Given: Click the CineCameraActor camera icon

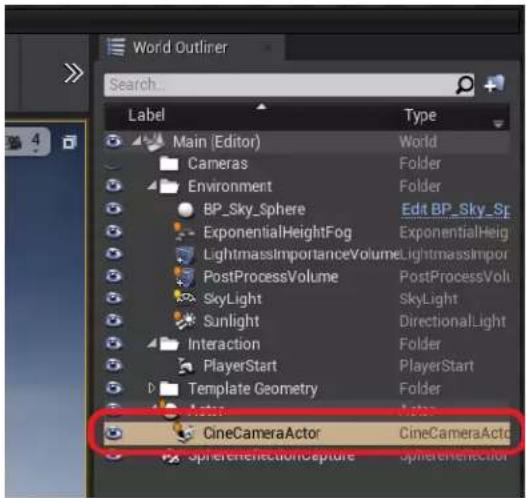Looking at the screenshot, I should [184, 432].
